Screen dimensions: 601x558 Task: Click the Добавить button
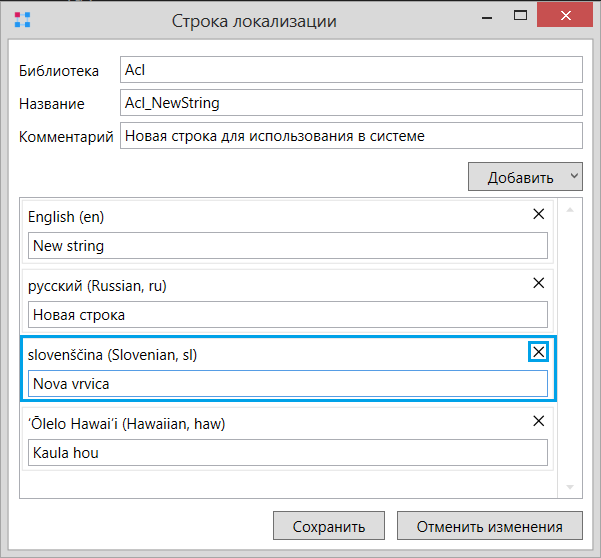click(x=520, y=177)
